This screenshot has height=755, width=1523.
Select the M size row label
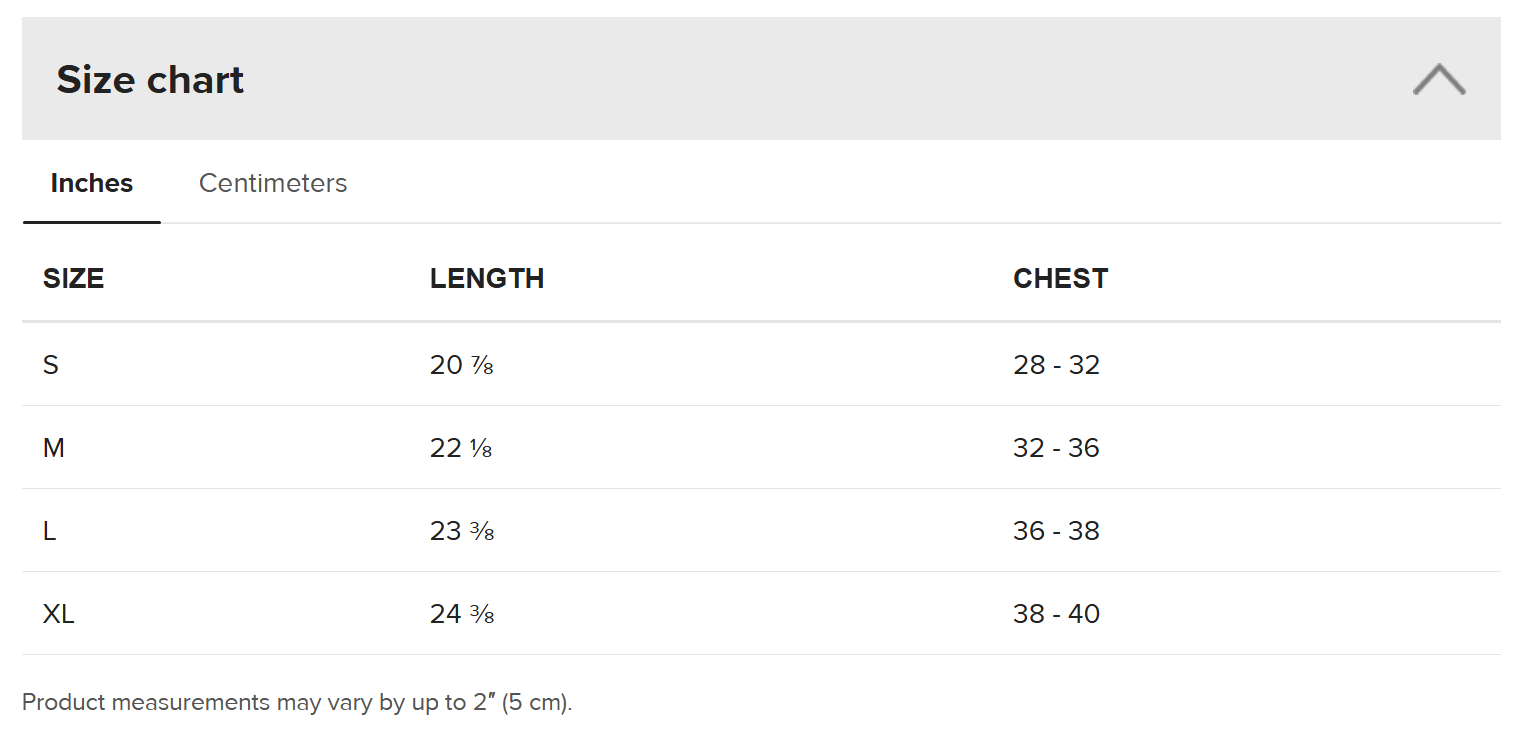[54, 448]
